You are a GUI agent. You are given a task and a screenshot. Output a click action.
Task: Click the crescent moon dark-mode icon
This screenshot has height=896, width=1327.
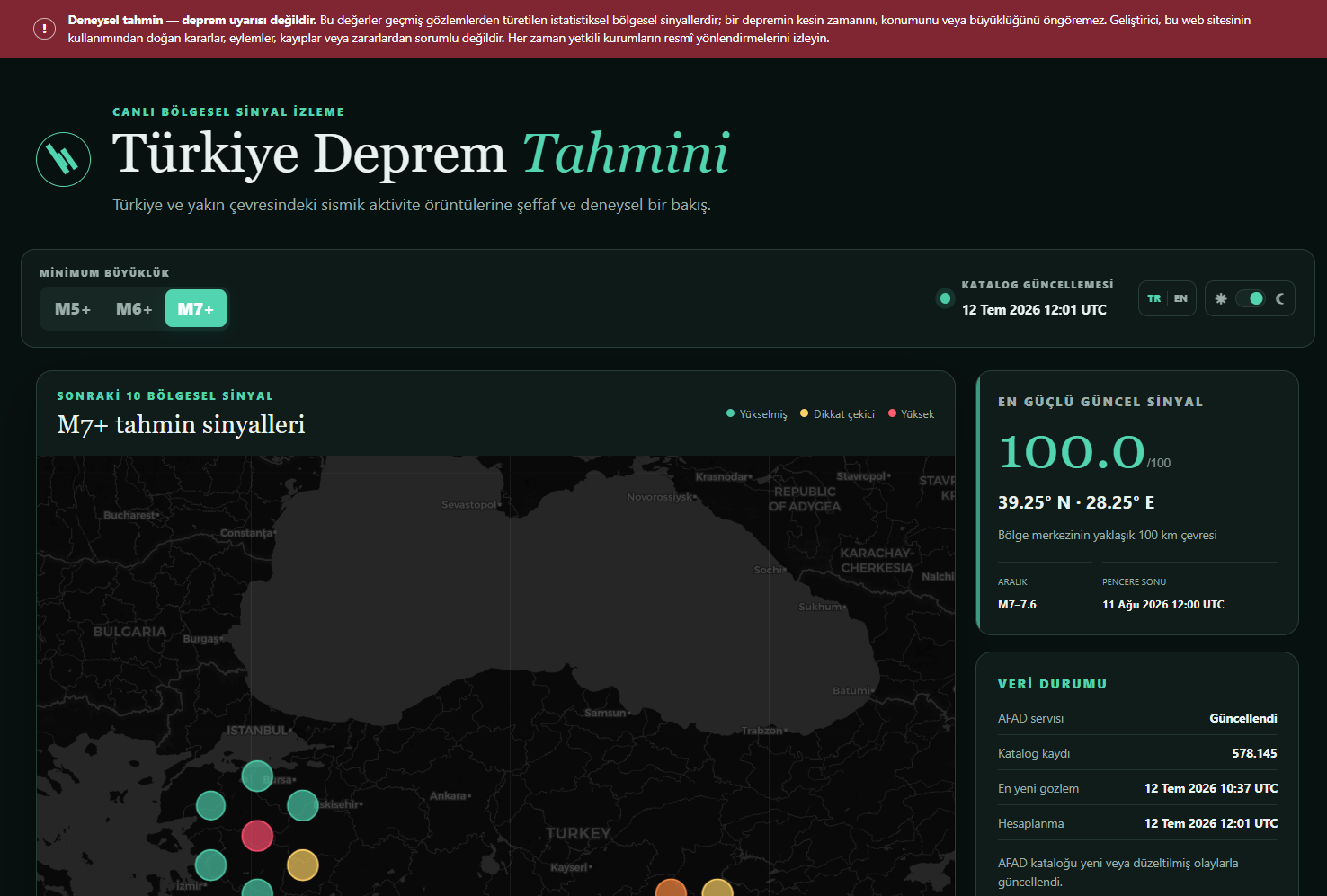click(1280, 298)
